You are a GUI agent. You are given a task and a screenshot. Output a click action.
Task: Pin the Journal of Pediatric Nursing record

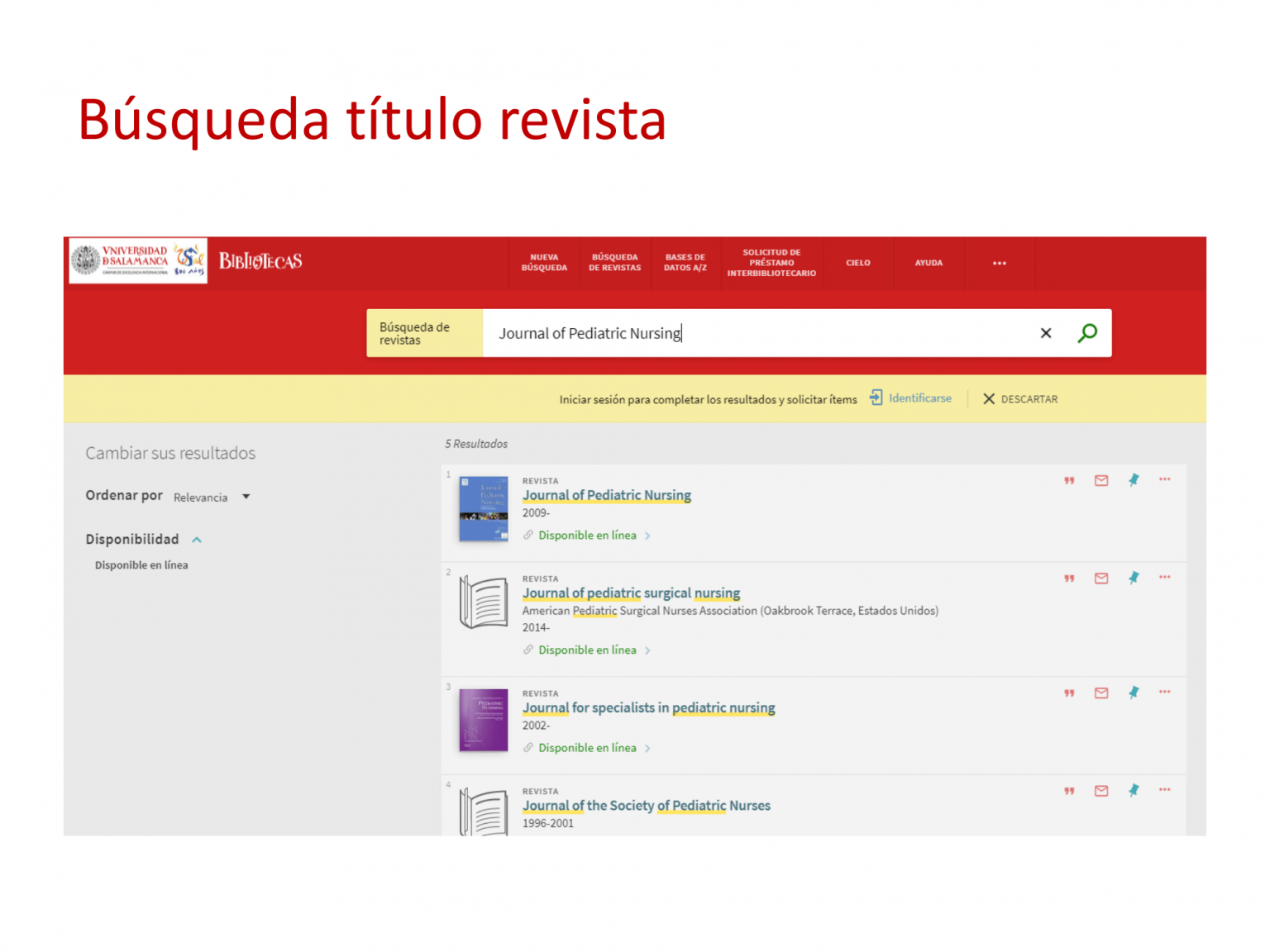coord(1134,480)
